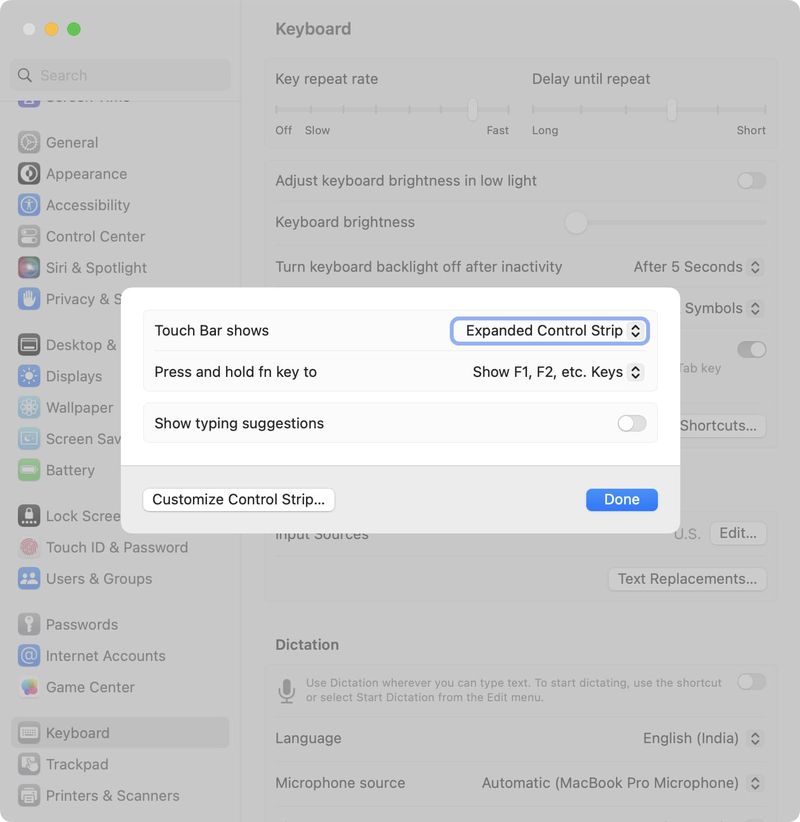Toggle Adjust keyboard brightness in low light
Viewport: 800px width, 822px height.
point(751,181)
